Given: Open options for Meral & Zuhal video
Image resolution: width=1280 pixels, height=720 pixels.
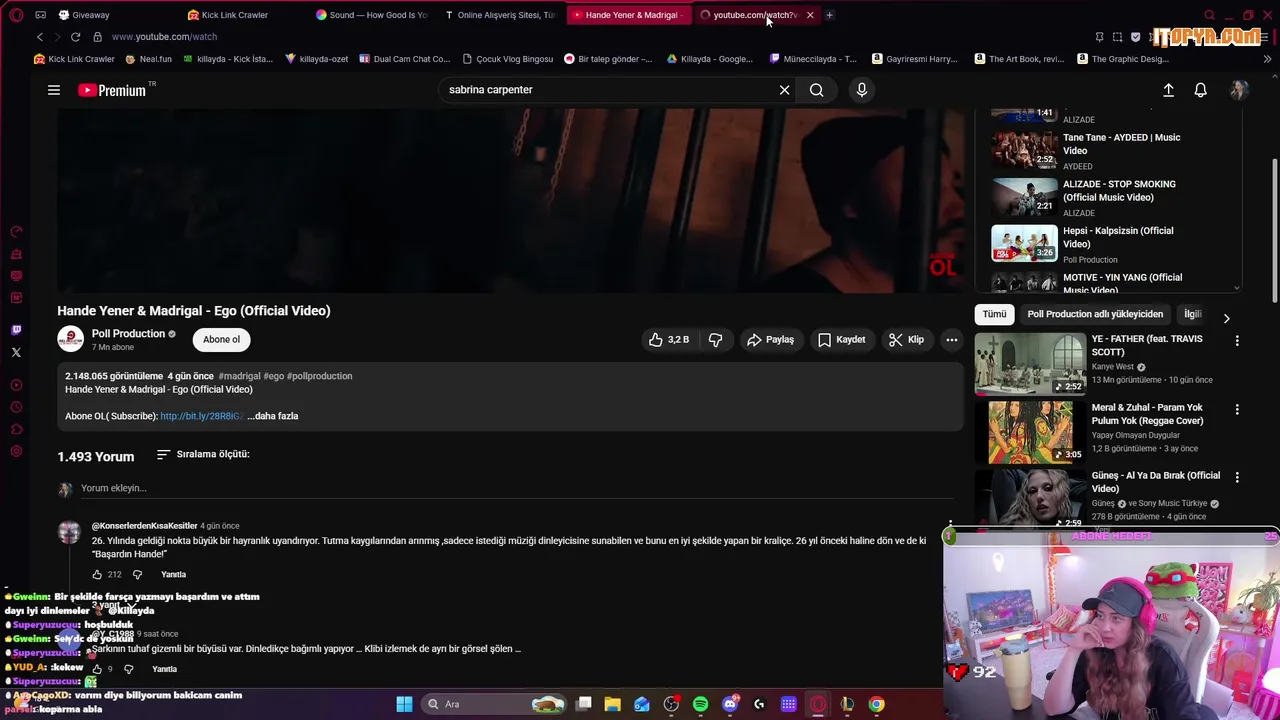Looking at the screenshot, I should click(x=1237, y=409).
